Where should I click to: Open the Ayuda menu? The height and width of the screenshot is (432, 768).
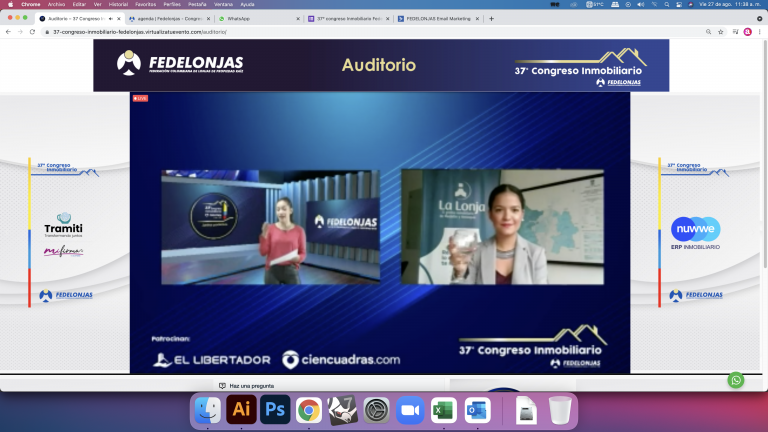[247, 4]
